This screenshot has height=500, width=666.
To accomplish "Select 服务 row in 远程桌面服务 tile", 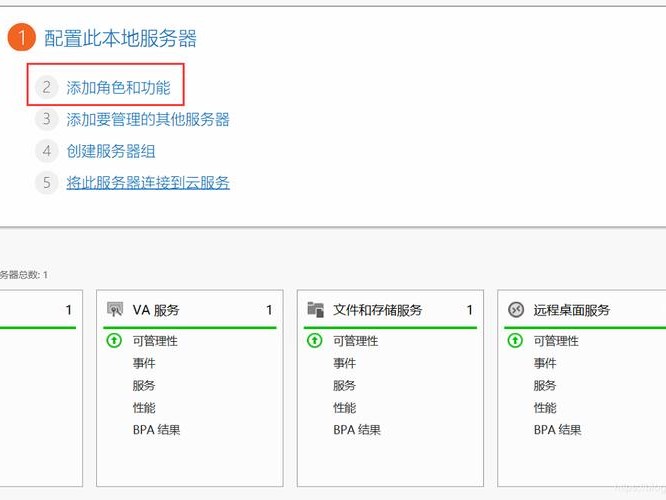I will 545,385.
